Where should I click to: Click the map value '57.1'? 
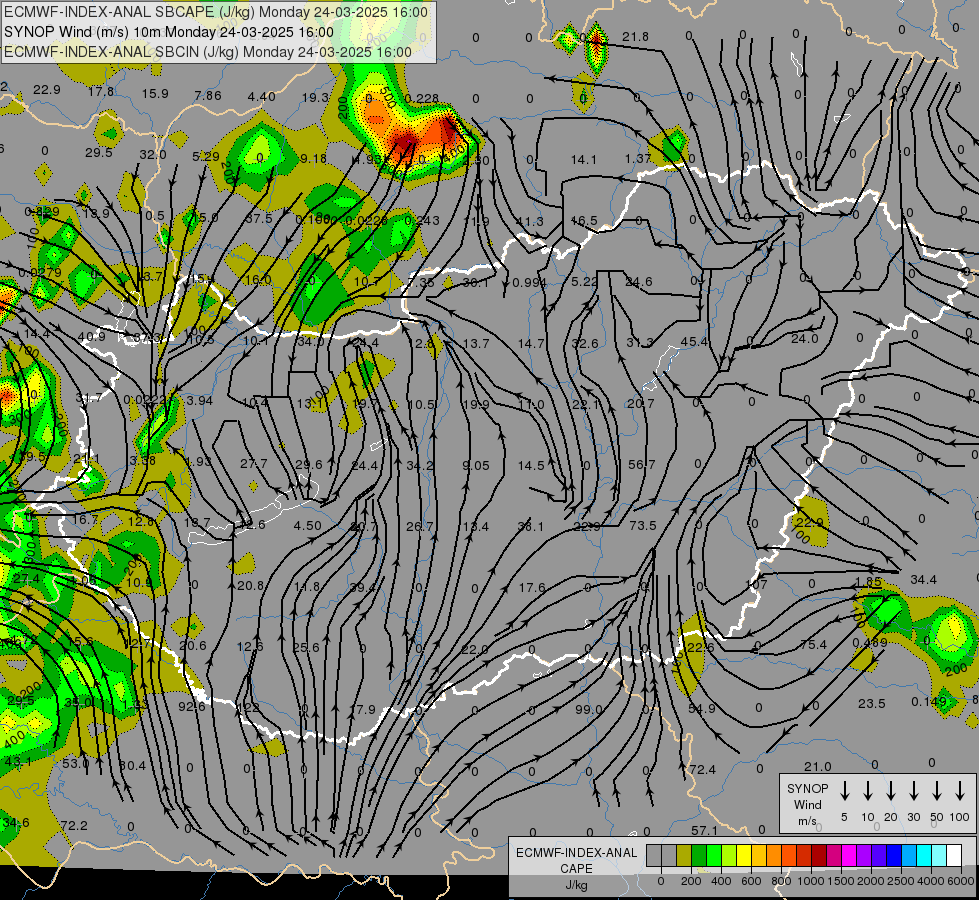704,830
